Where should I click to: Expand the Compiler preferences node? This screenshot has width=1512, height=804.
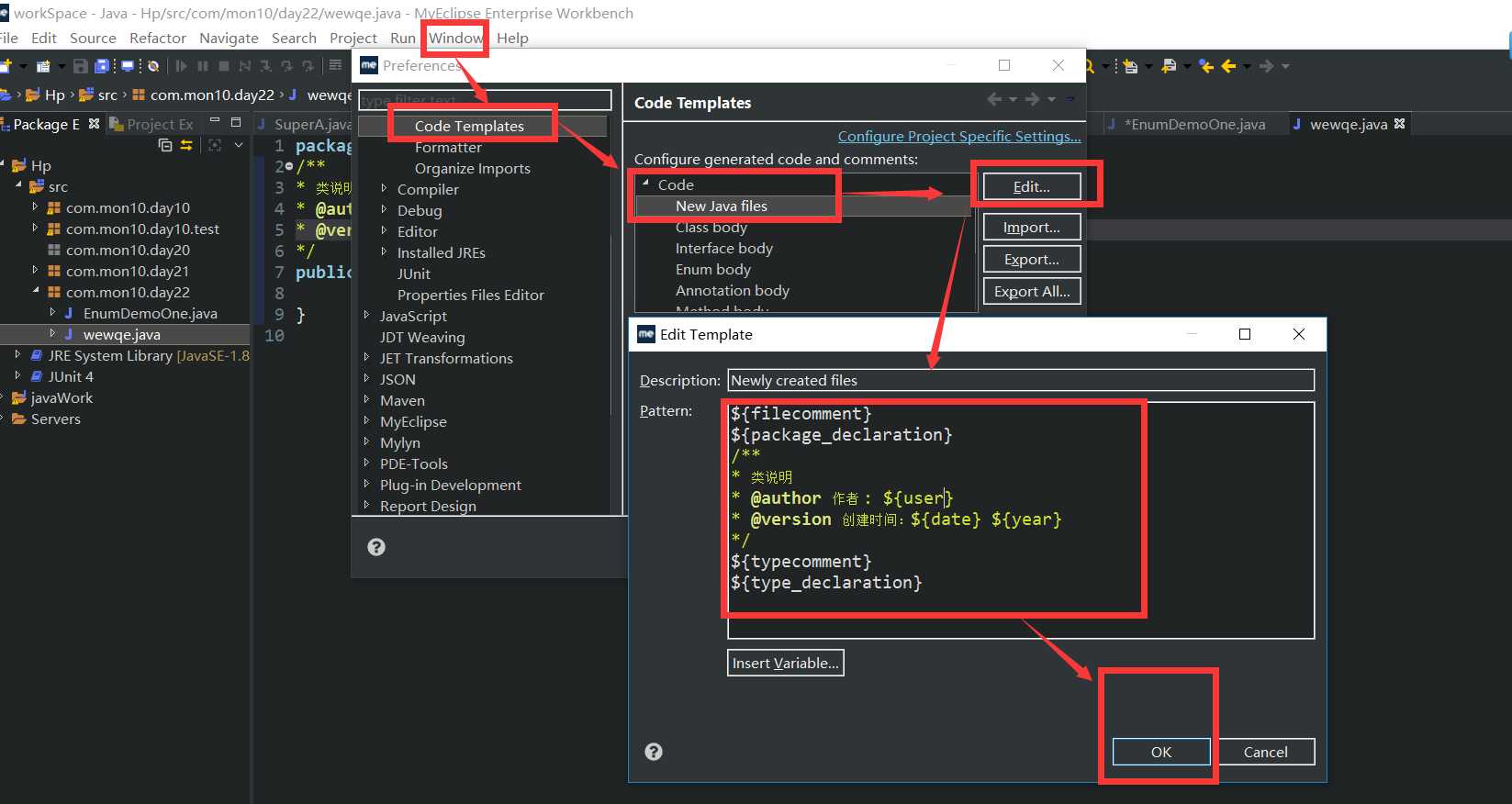[384, 188]
